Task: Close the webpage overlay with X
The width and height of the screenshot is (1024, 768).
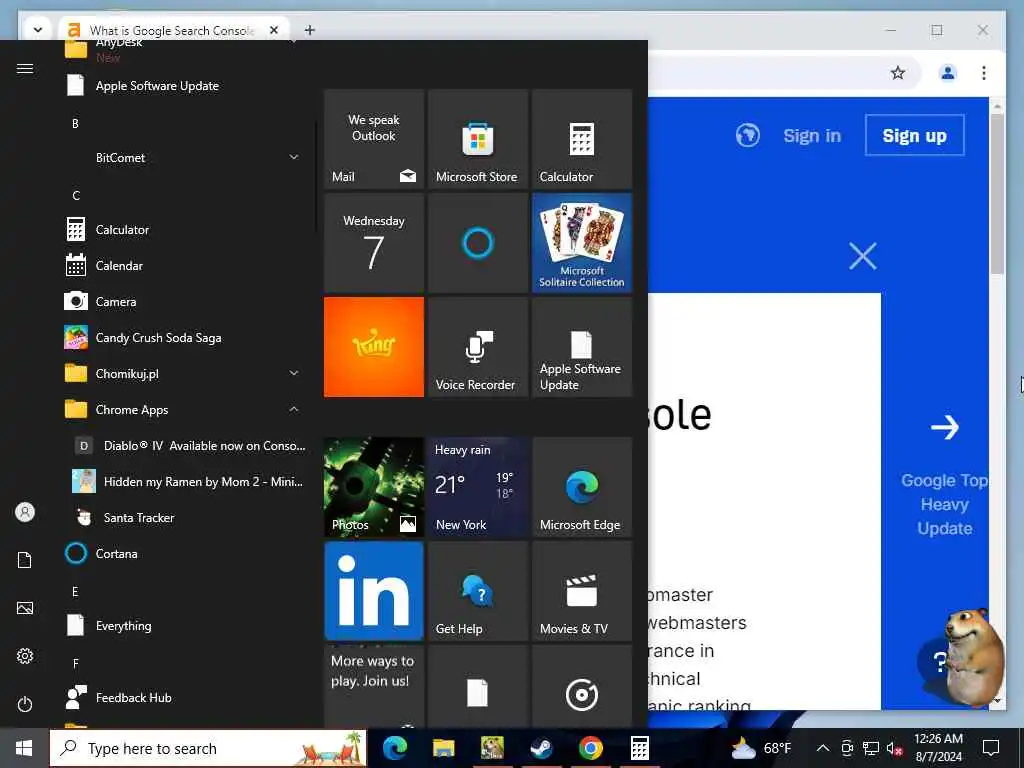Action: click(863, 256)
